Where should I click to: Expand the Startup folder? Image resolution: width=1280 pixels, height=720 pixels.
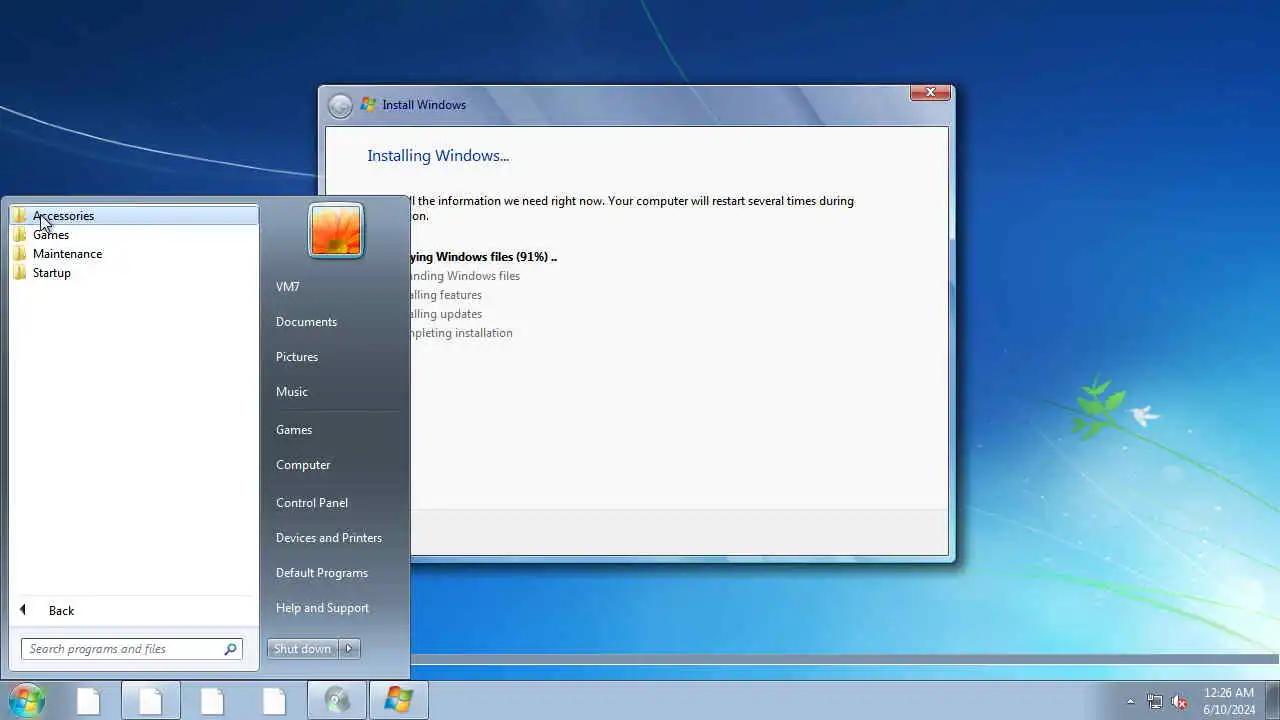click(x=134, y=272)
